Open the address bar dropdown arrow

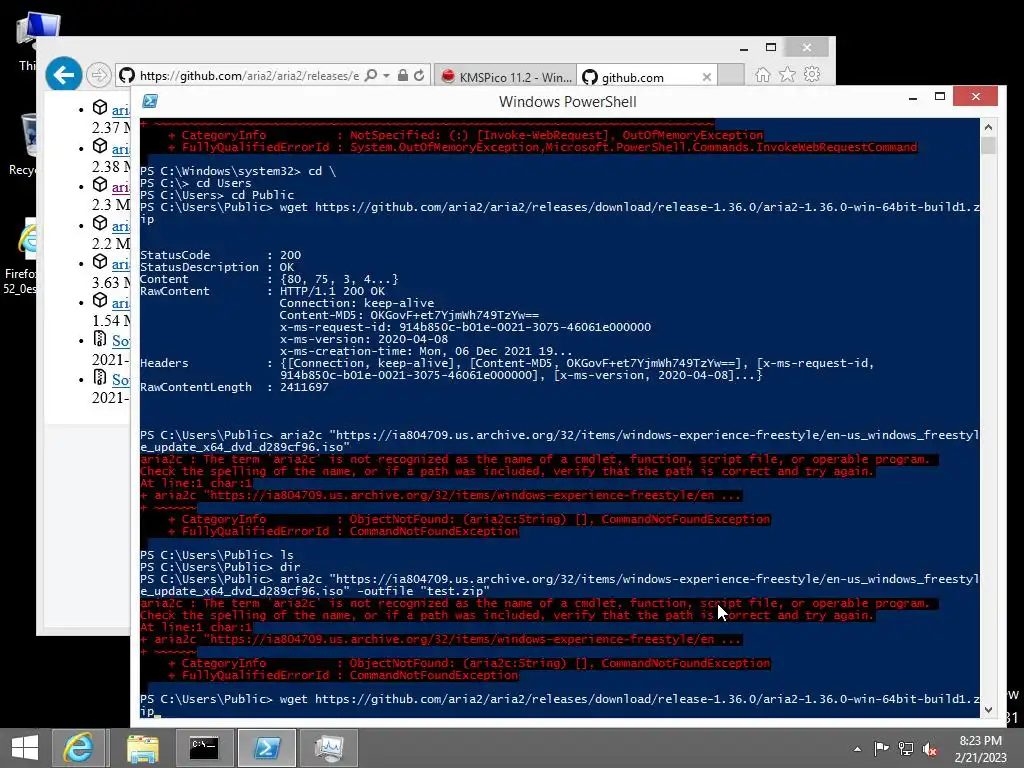tap(387, 76)
